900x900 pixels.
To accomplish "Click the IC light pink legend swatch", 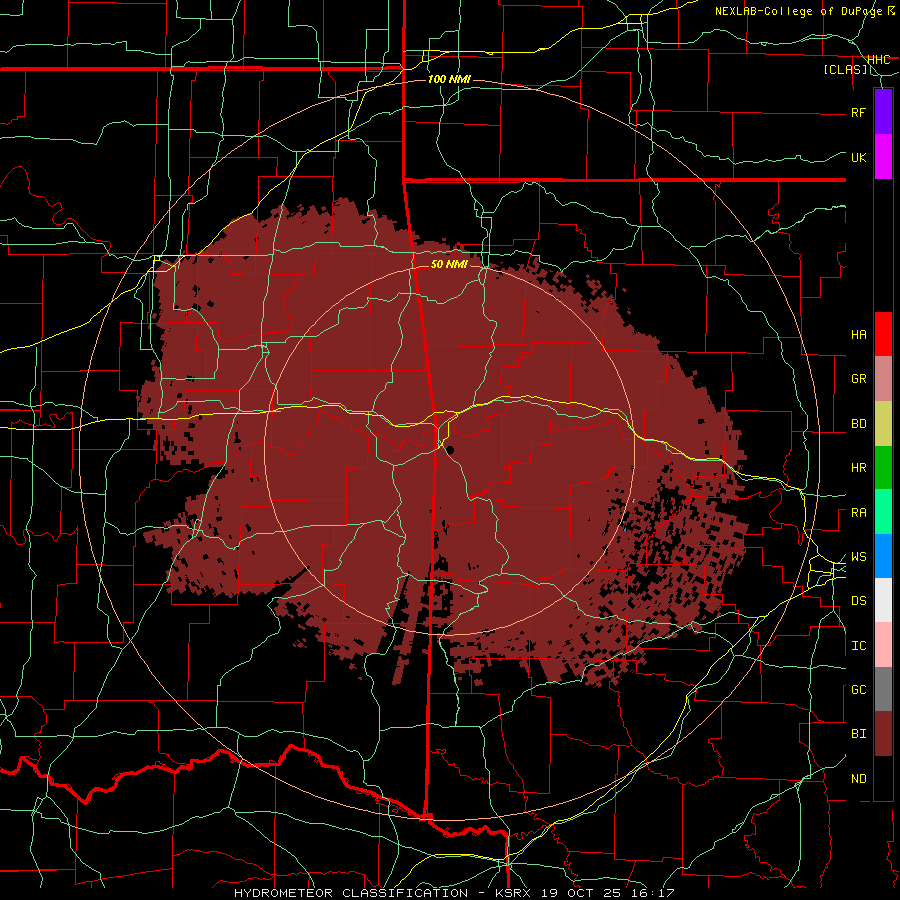I will coord(883,645).
